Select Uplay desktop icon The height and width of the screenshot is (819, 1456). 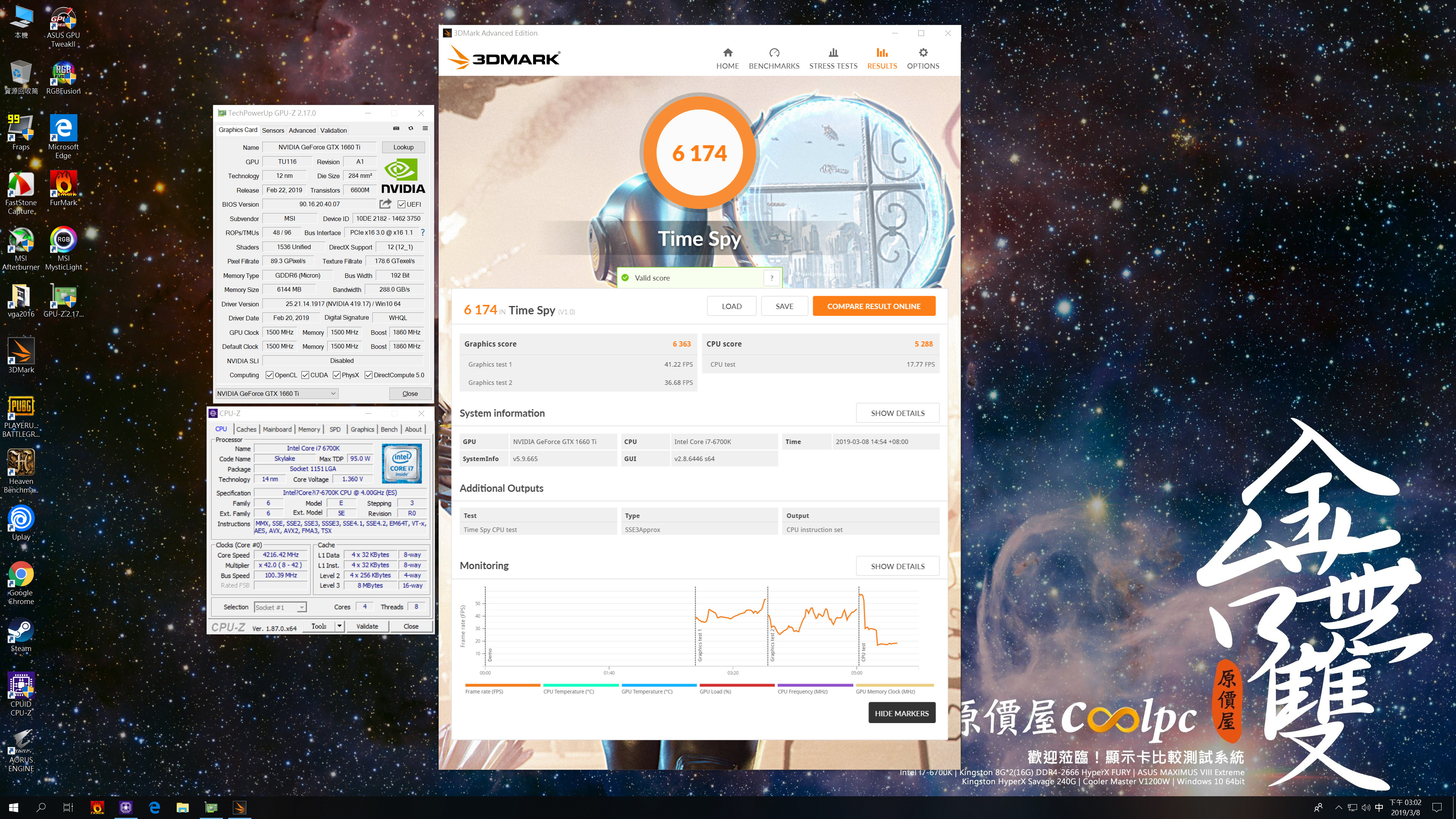click(x=21, y=523)
